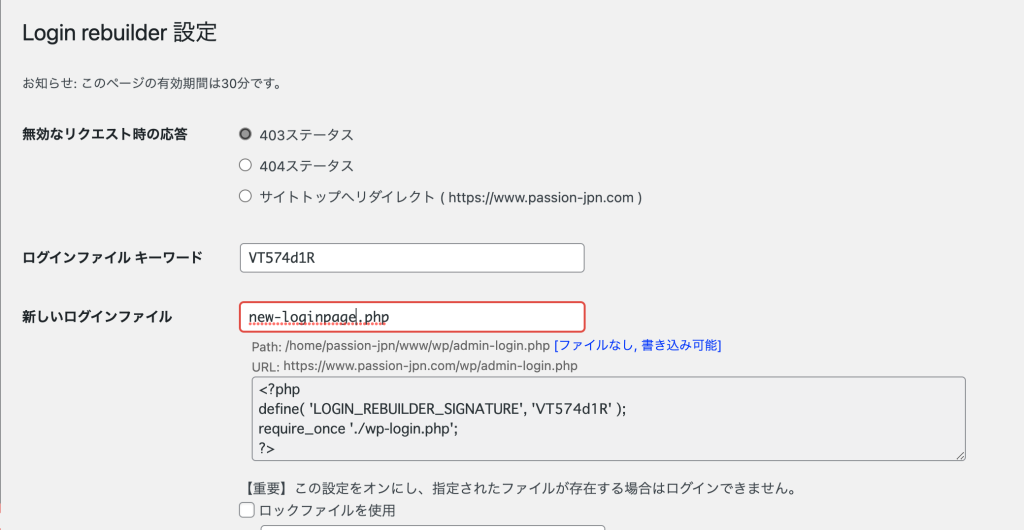Click the [ファイルなし, 書き込み可能] status text
The height and width of the screenshot is (530, 1024).
click(x=637, y=345)
